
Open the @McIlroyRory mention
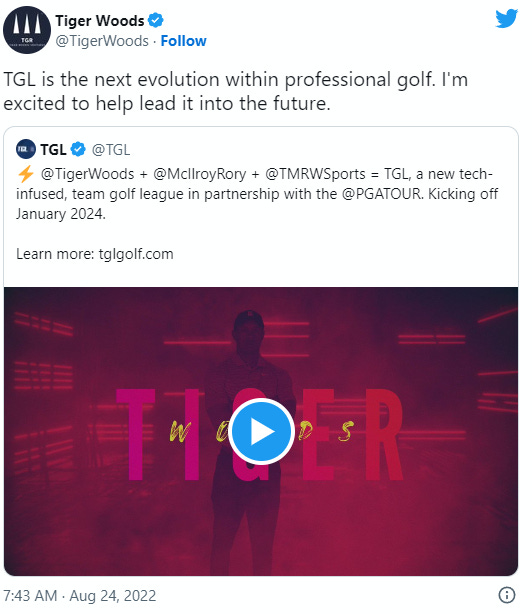(200, 174)
